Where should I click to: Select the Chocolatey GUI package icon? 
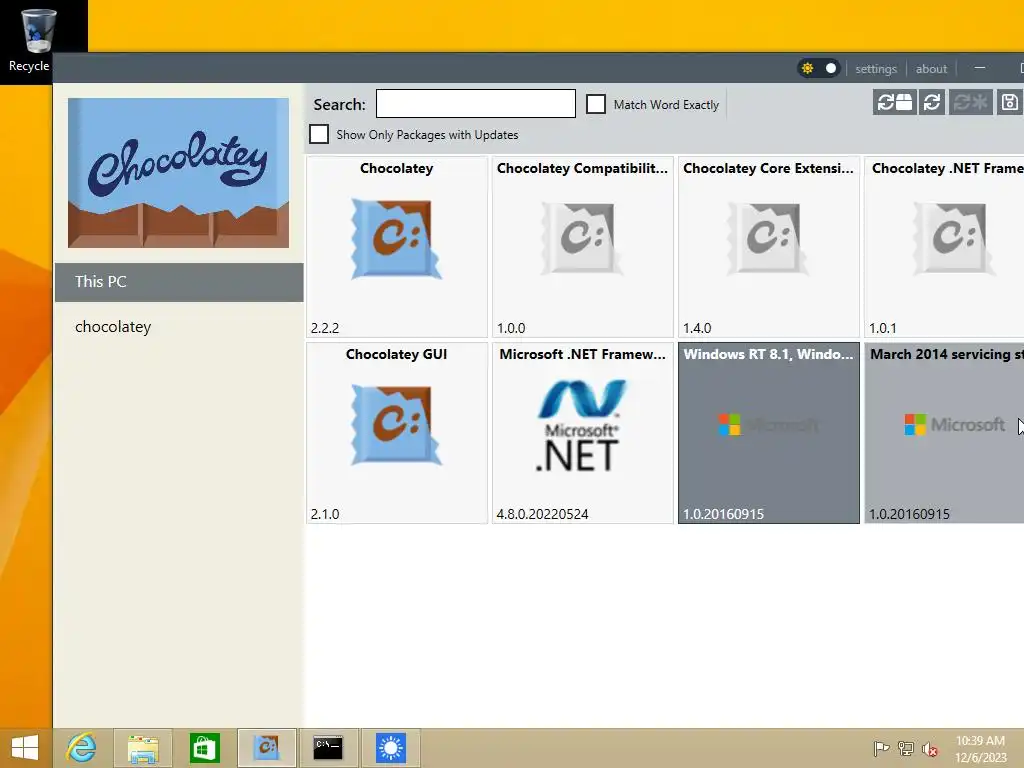click(x=396, y=425)
